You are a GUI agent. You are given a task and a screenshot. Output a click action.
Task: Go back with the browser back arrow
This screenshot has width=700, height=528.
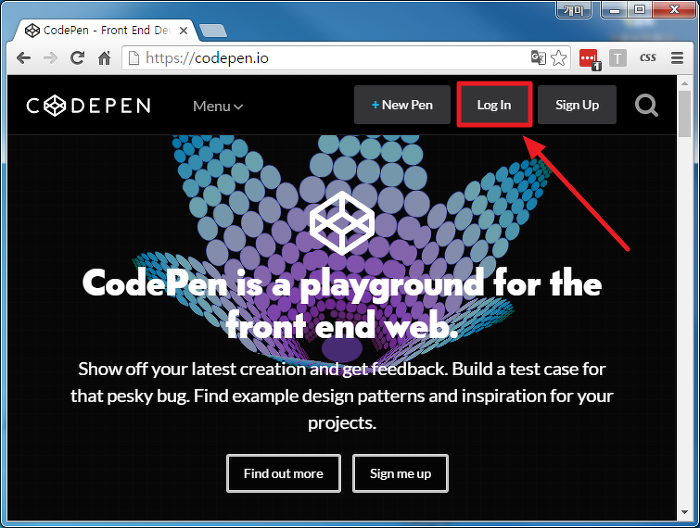pyautogui.click(x=23, y=58)
